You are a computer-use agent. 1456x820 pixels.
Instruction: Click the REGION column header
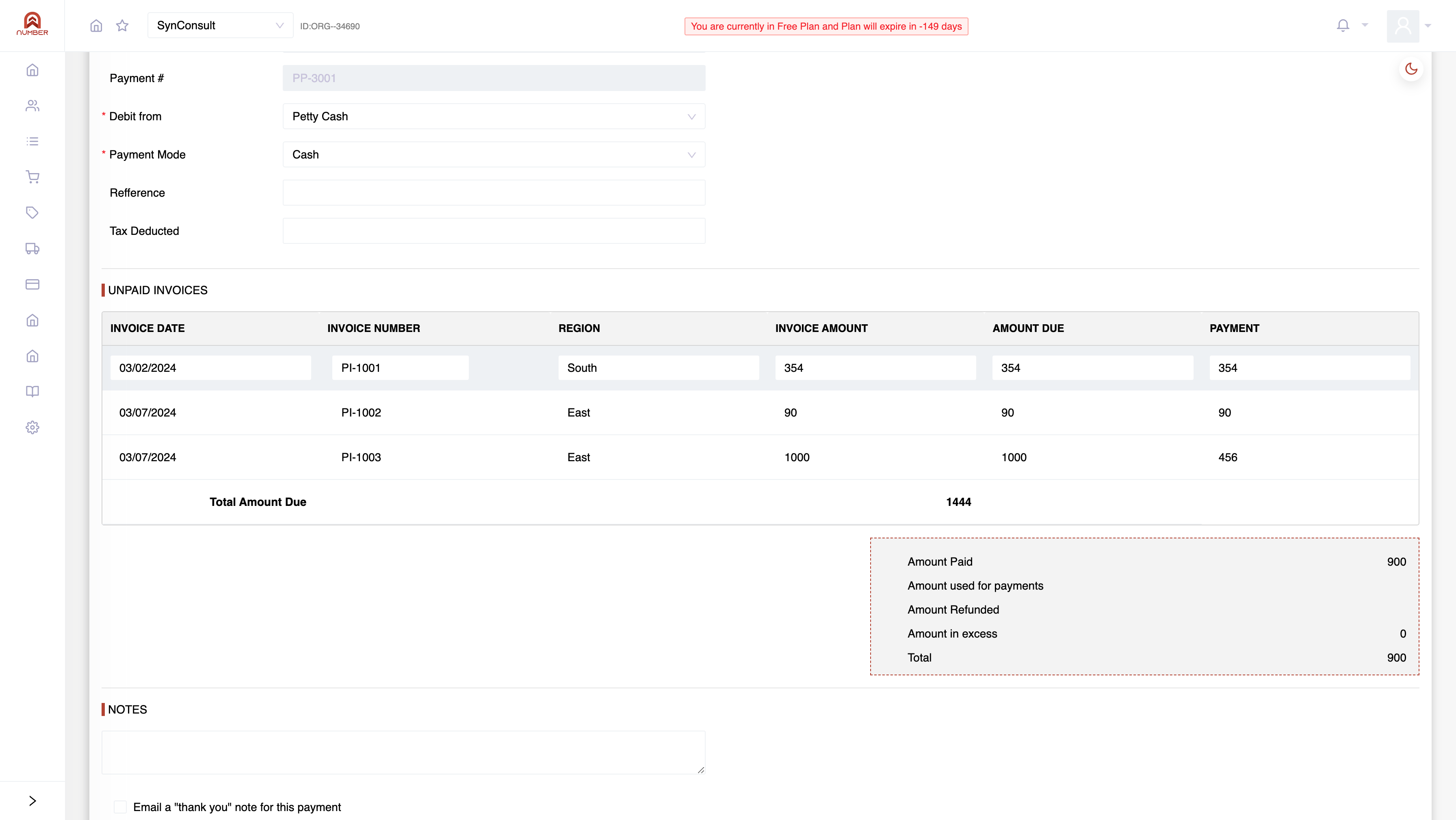[x=579, y=329]
